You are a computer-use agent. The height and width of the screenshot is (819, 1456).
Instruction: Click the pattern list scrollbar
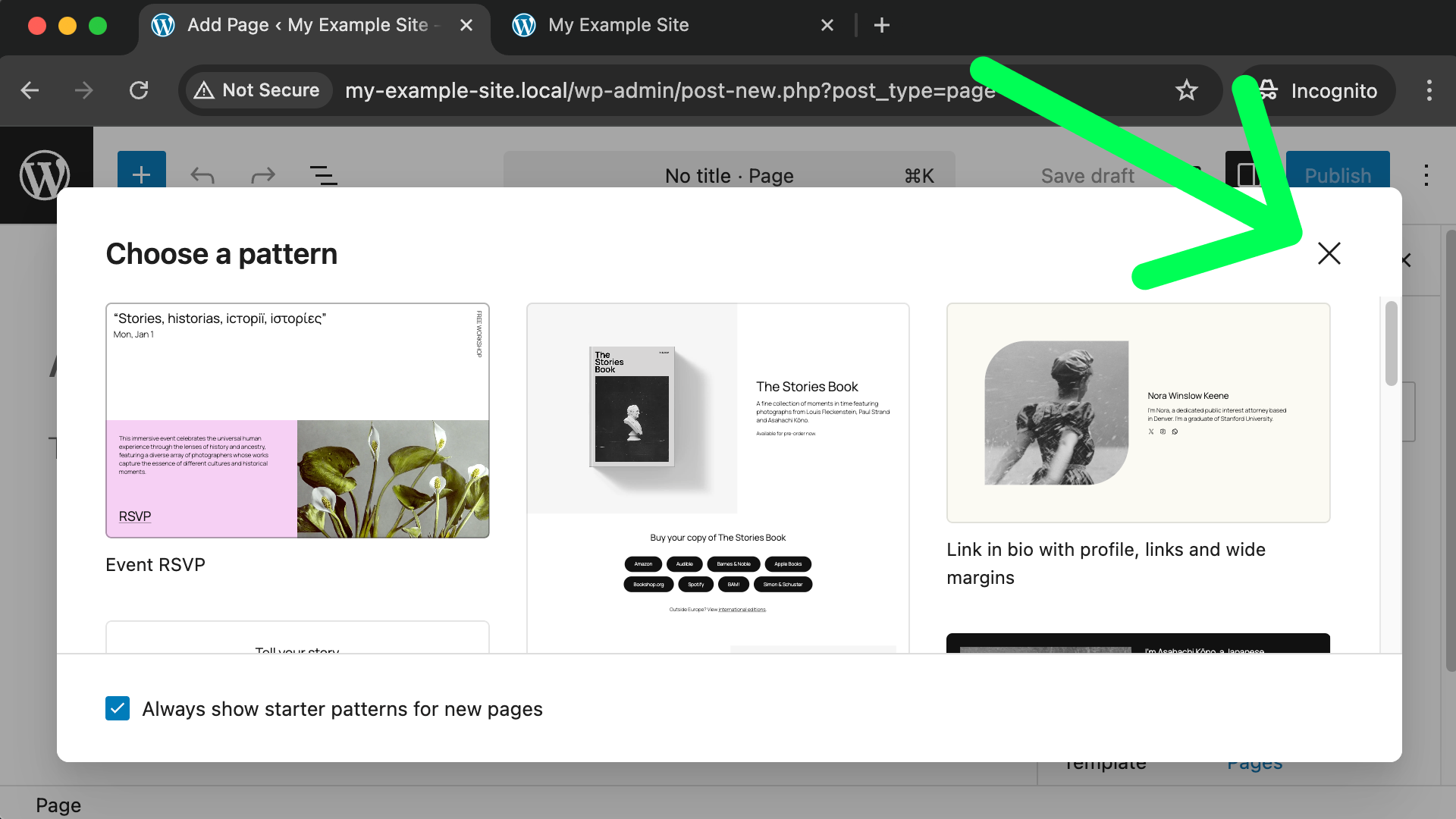point(1391,344)
